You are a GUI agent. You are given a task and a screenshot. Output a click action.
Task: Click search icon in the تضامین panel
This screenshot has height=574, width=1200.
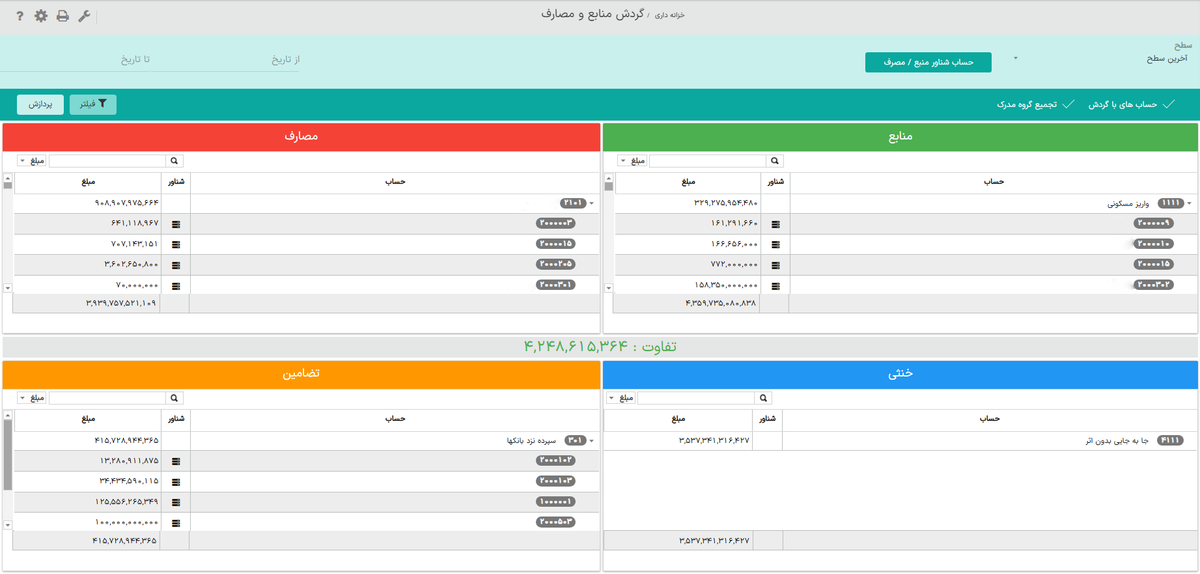(x=175, y=397)
